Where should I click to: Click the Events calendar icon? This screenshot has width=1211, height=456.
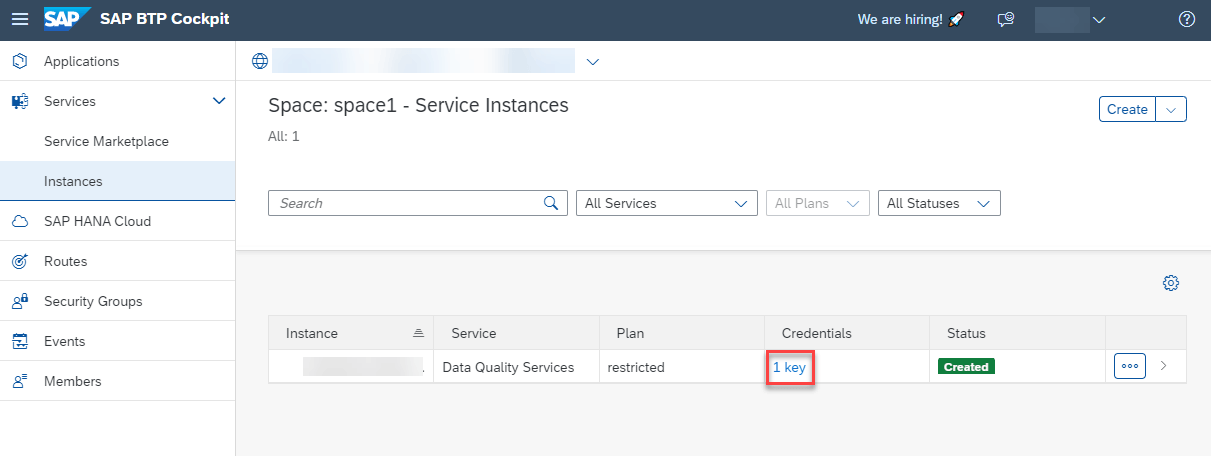click(19, 341)
